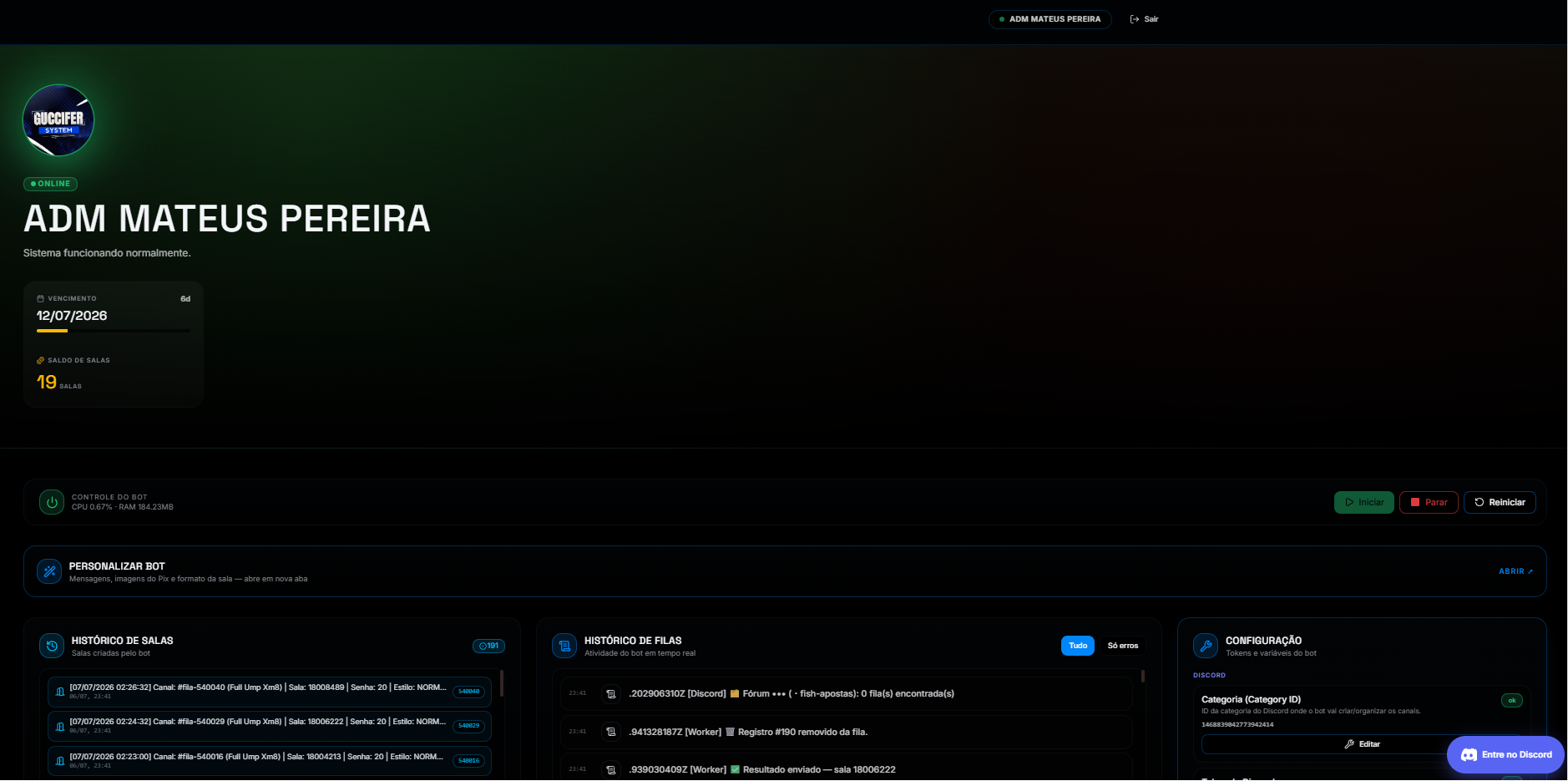The image size is (1568, 781).
Task: Click the CPU and RAM usage text
Action: point(123,507)
